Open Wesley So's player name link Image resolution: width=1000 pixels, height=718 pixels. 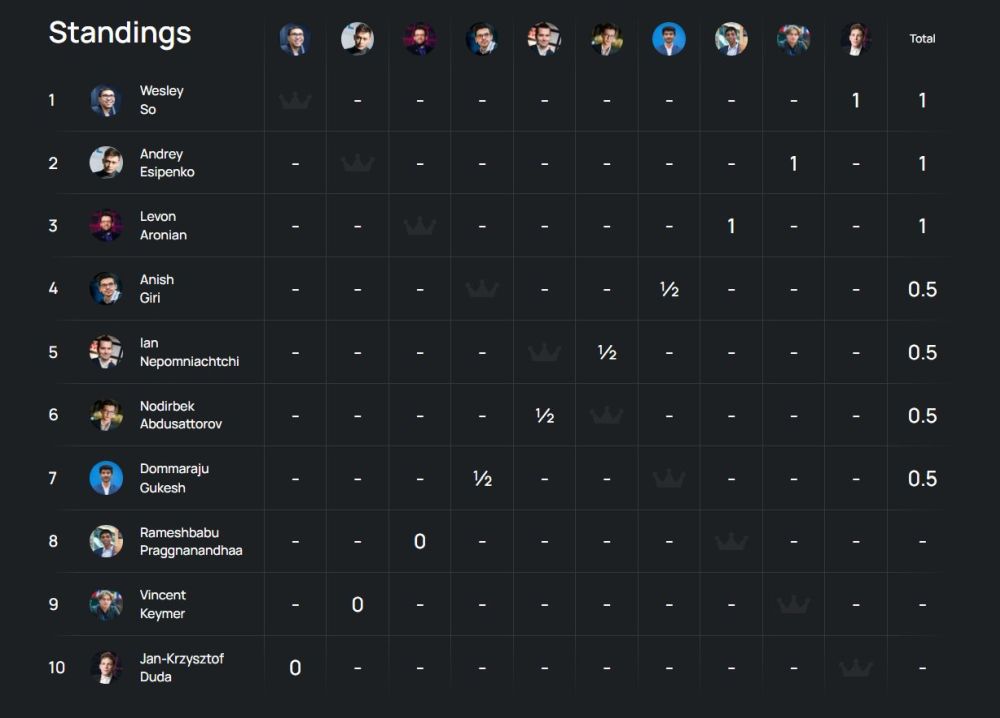pos(161,100)
